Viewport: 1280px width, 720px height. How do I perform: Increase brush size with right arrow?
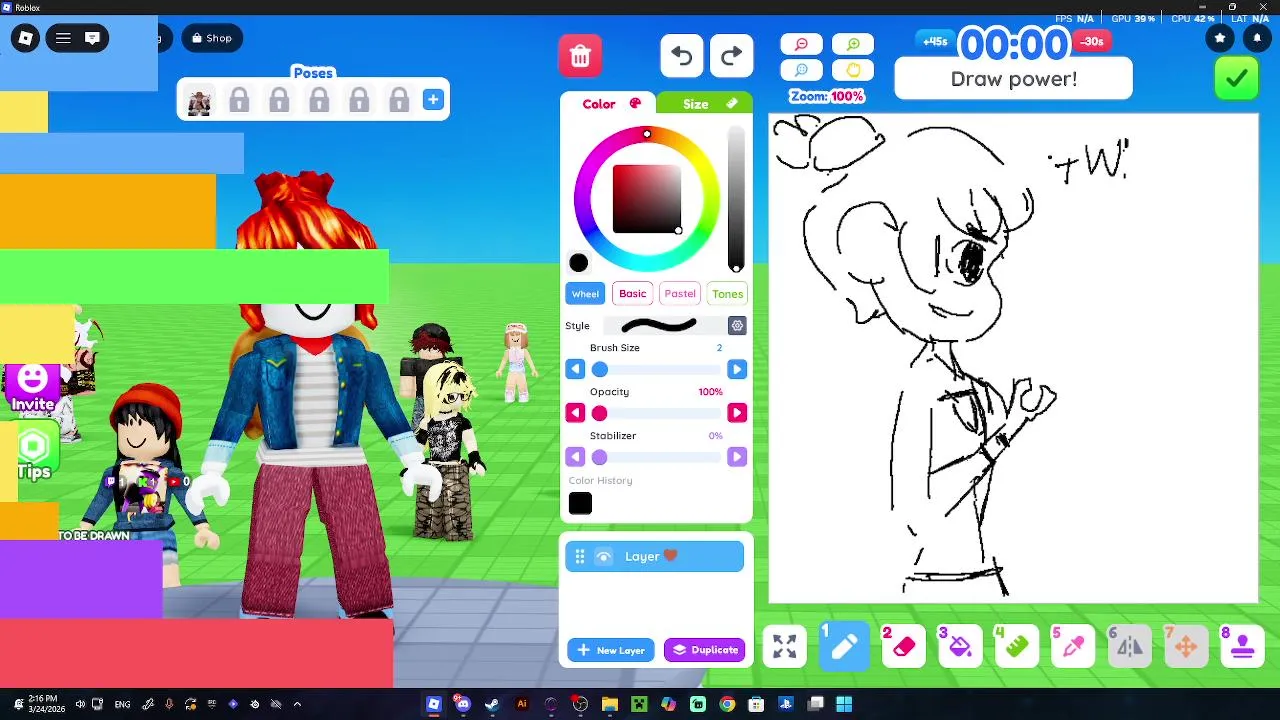pos(737,370)
